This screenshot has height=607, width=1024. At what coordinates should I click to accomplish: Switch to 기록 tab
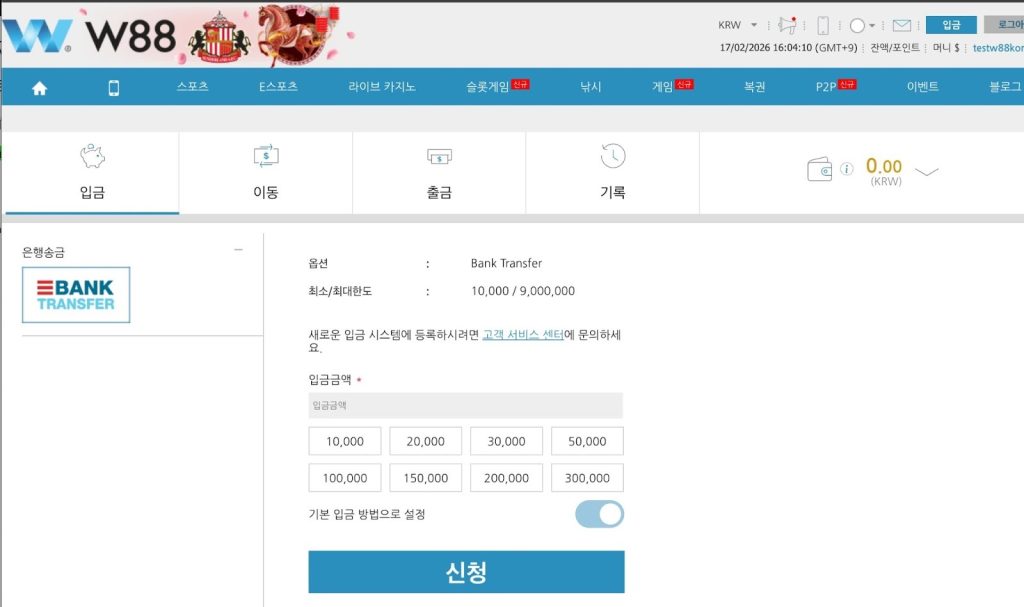click(613, 173)
